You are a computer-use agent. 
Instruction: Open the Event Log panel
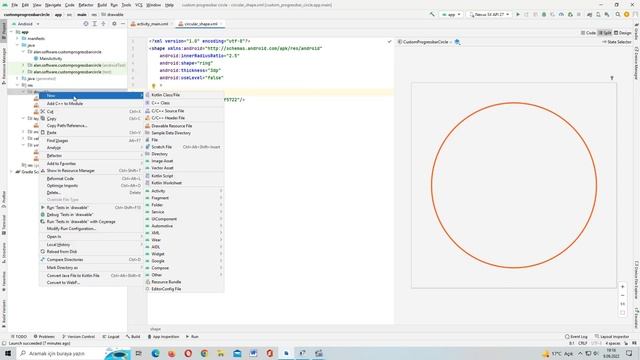pos(576,337)
